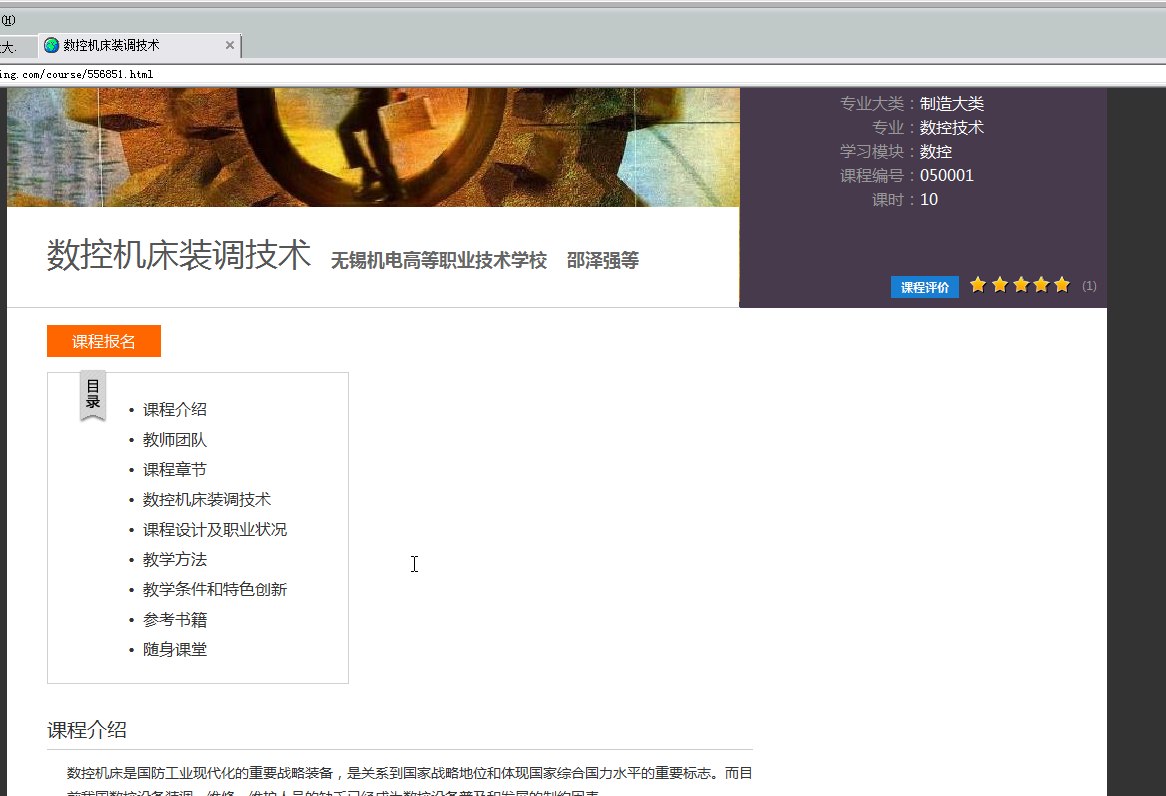Select 课程设计及职业状况 in the contents list
This screenshot has width=1166, height=796.
point(215,529)
